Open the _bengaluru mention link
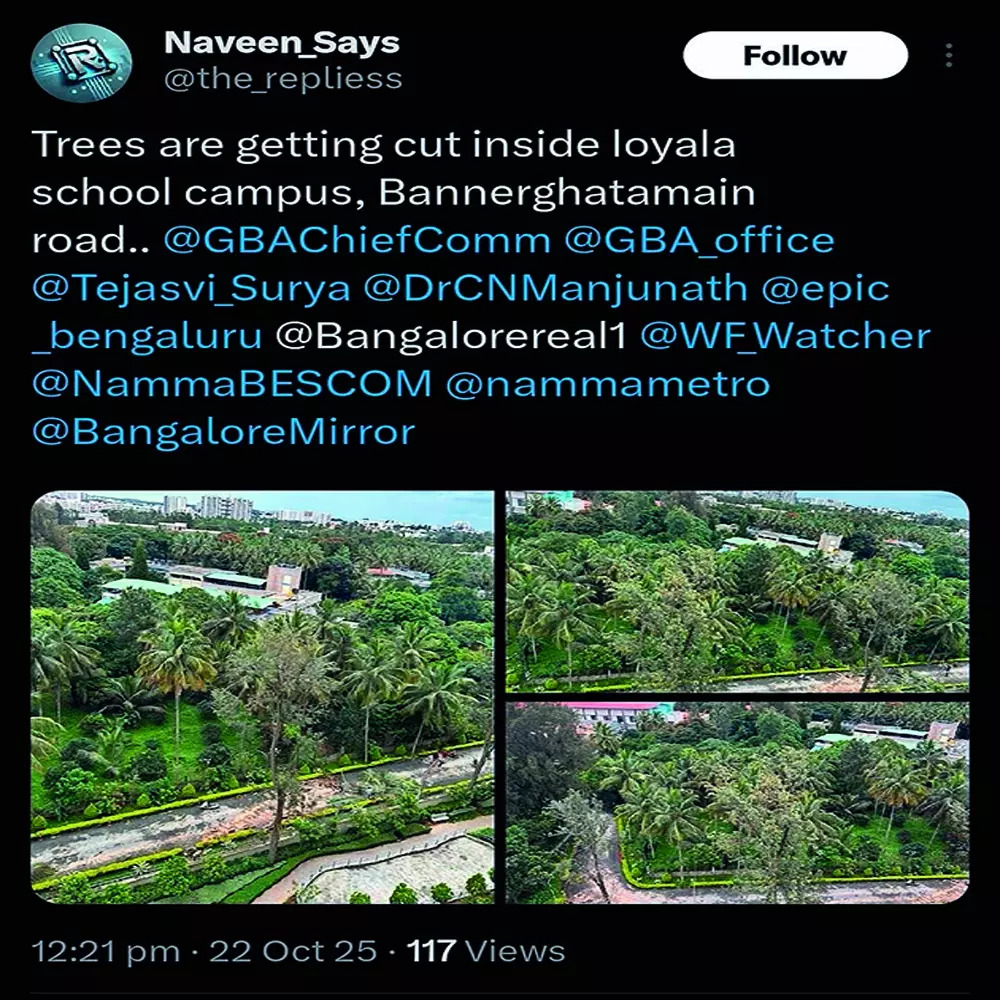The width and height of the screenshot is (1000, 1000). (147, 336)
